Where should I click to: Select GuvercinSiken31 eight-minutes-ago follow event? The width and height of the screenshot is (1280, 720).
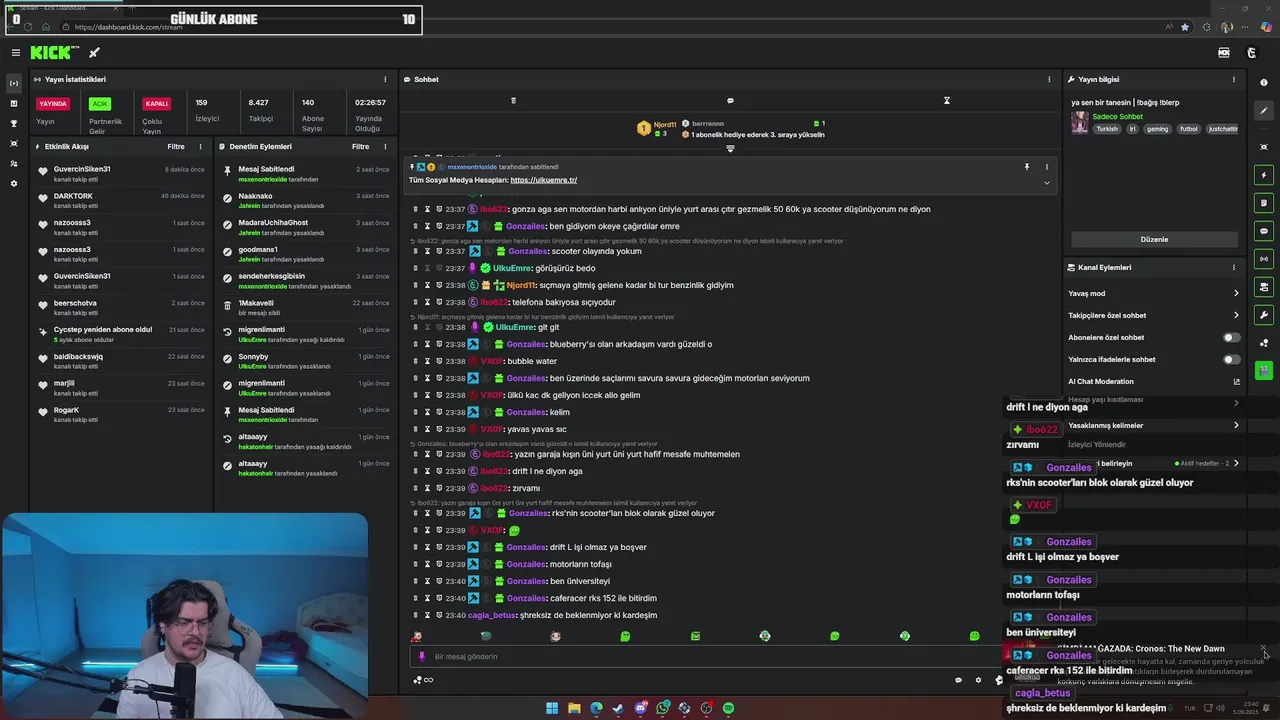pyautogui.click(x=122, y=173)
